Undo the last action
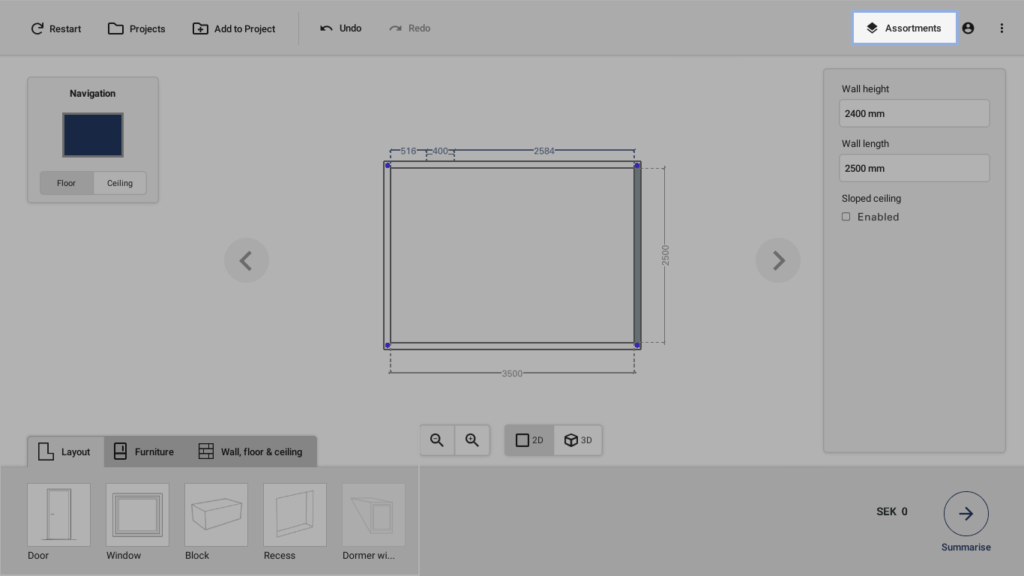Image resolution: width=1024 pixels, height=576 pixels. click(340, 28)
